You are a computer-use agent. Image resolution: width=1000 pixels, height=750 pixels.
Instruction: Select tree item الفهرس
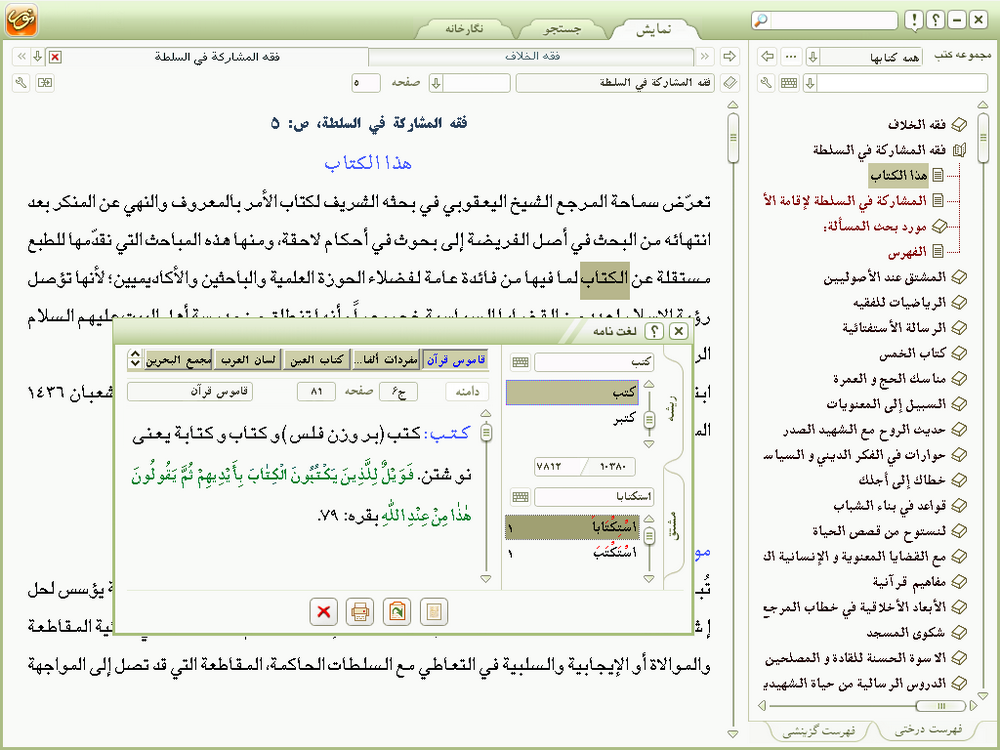click(908, 251)
